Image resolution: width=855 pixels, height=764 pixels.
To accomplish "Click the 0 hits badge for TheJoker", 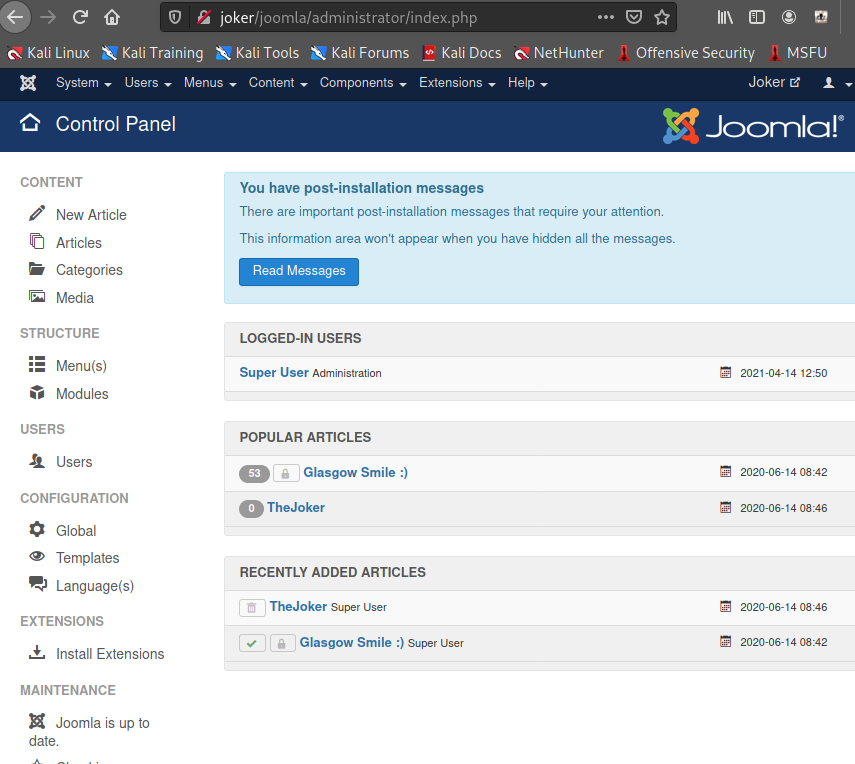I will tap(251, 509).
